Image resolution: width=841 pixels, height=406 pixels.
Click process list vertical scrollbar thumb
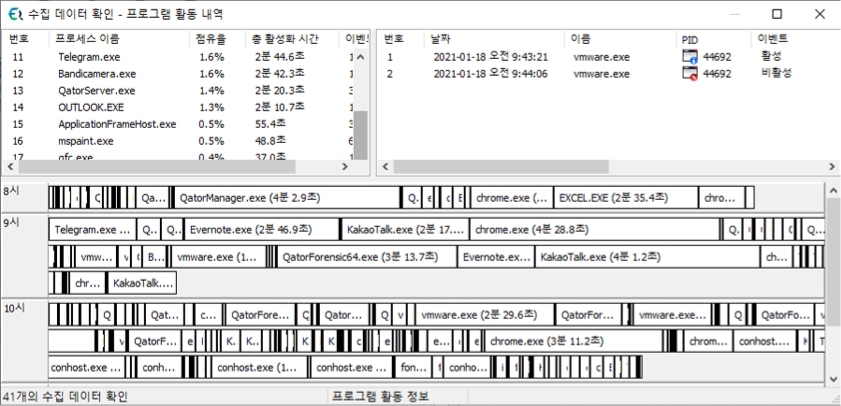point(361,134)
